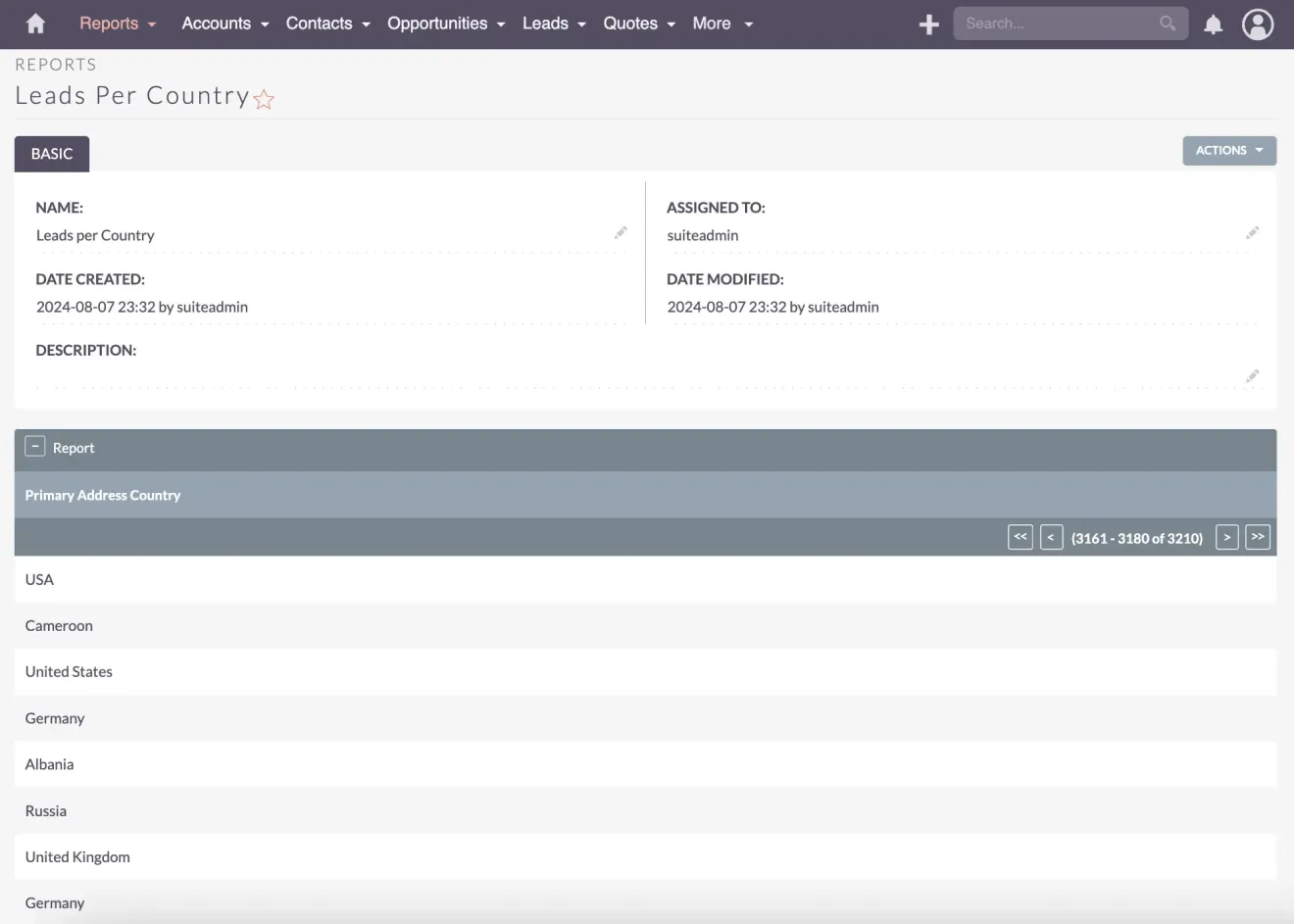Select Leads in the navigation menu

[546, 24]
